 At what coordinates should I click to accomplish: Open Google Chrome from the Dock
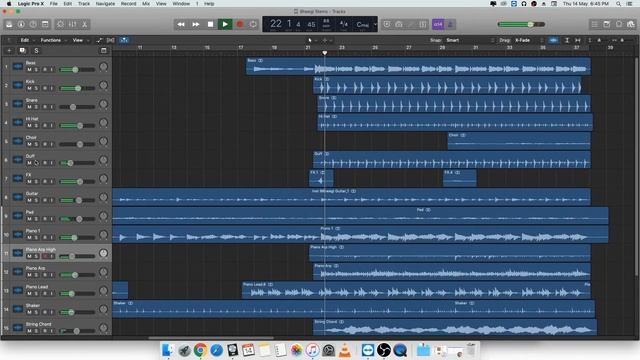coord(200,350)
